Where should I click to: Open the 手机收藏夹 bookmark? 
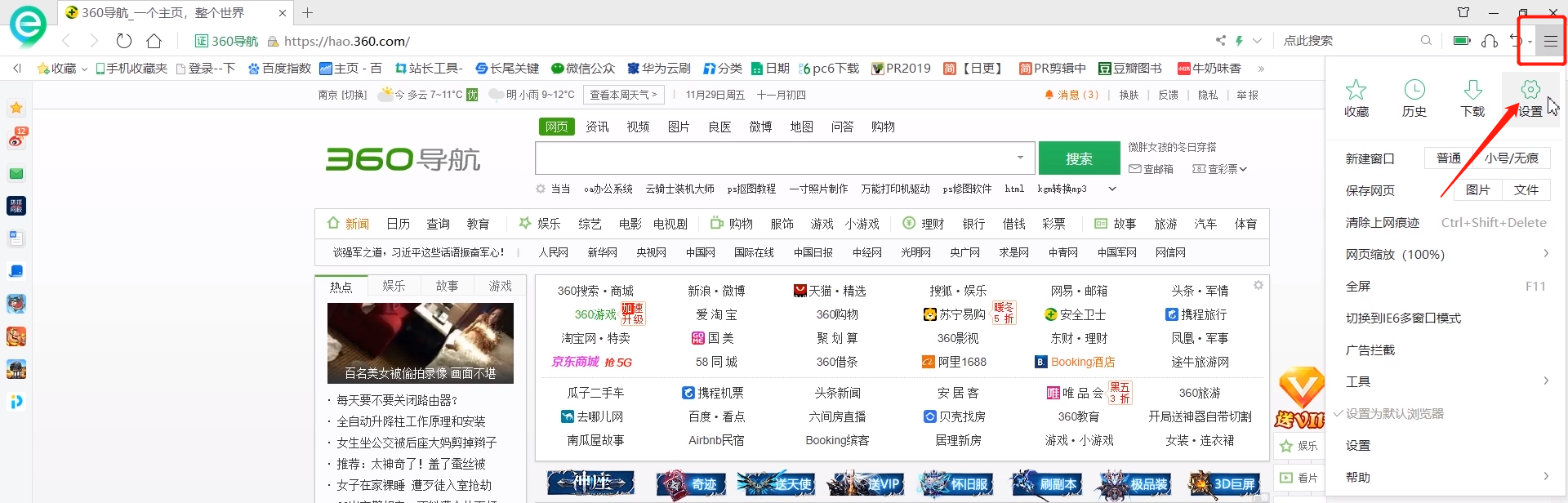pyautogui.click(x=131, y=69)
